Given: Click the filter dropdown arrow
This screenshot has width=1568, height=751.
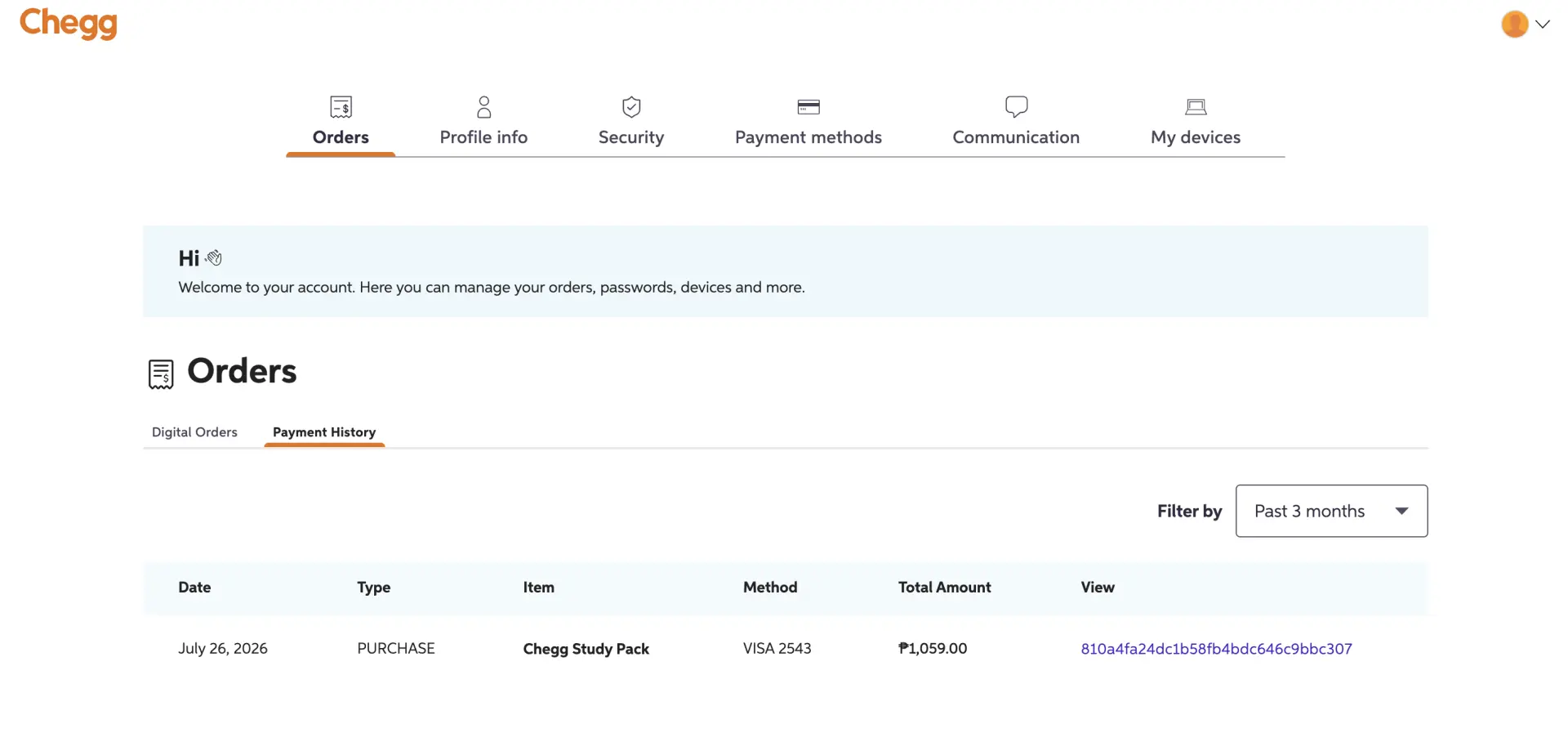Looking at the screenshot, I should pos(1402,511).
